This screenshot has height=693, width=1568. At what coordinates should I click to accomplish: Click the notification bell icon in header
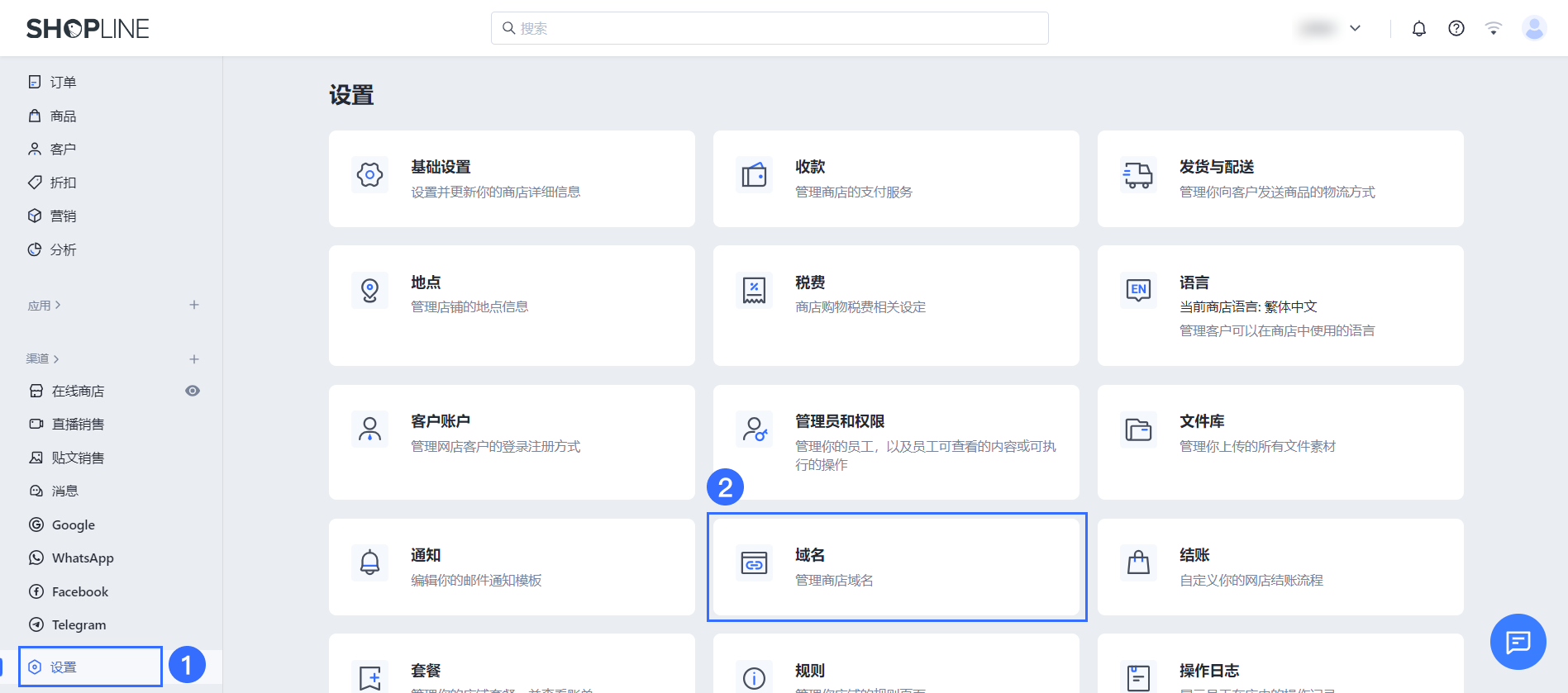click(x=1418, y=29)
